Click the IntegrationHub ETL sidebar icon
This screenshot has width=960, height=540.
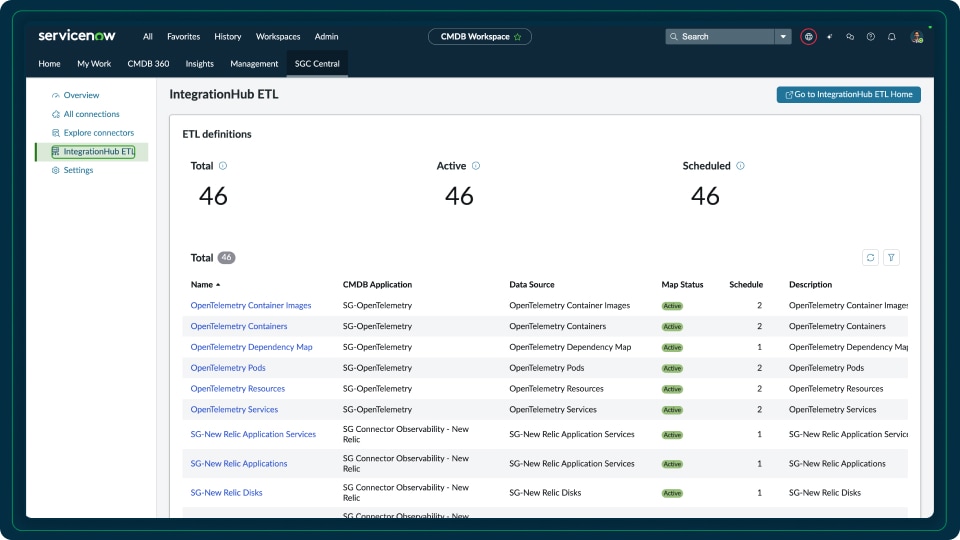coord(55,151)
